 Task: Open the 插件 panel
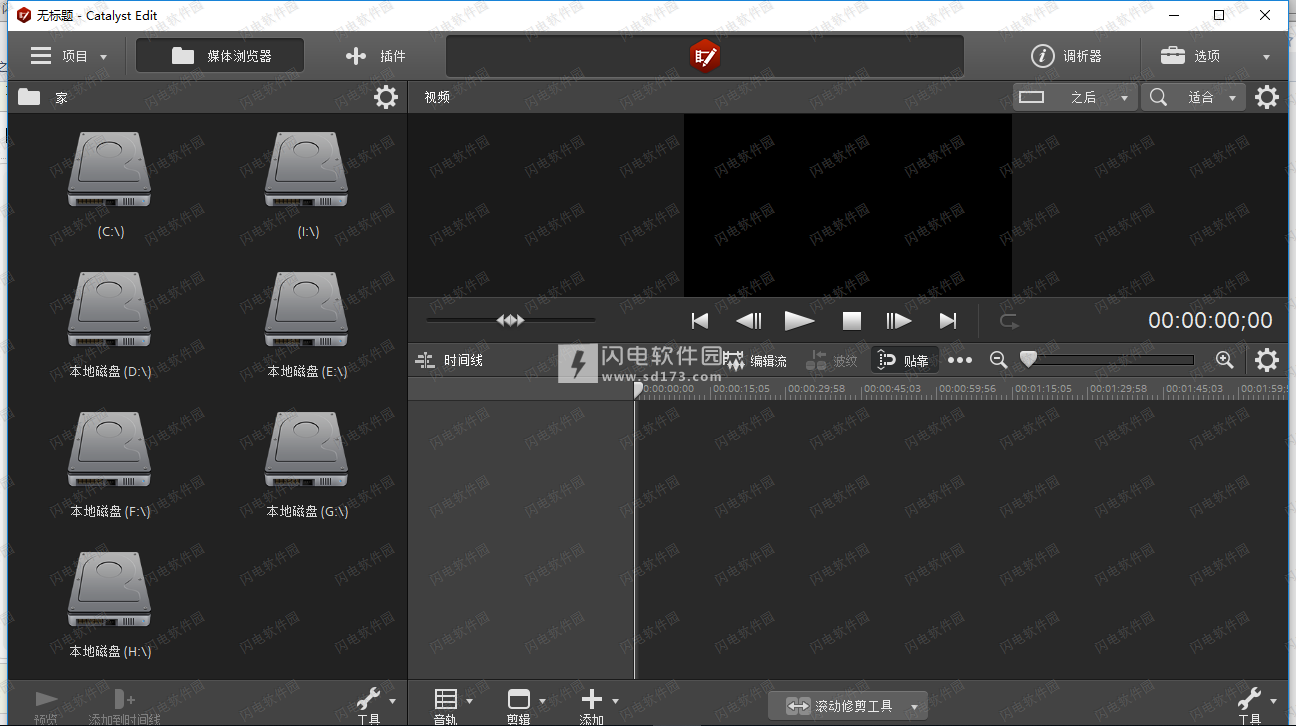(376, 56)
